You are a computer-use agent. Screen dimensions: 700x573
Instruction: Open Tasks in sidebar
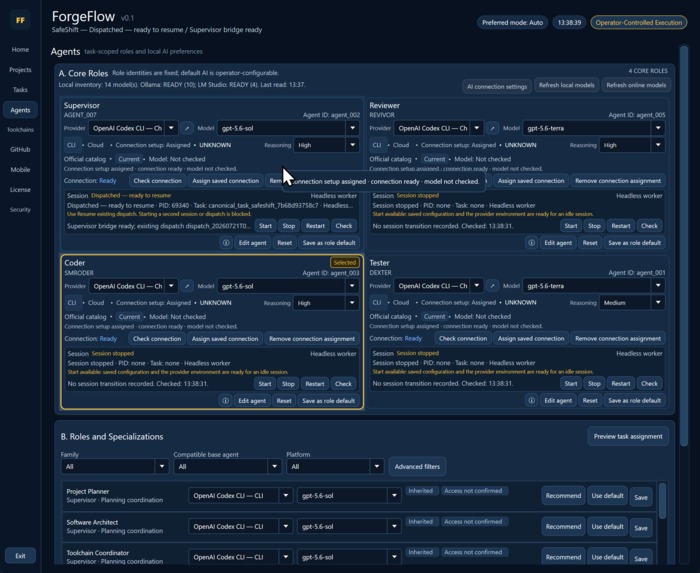(x=20, y=90)
